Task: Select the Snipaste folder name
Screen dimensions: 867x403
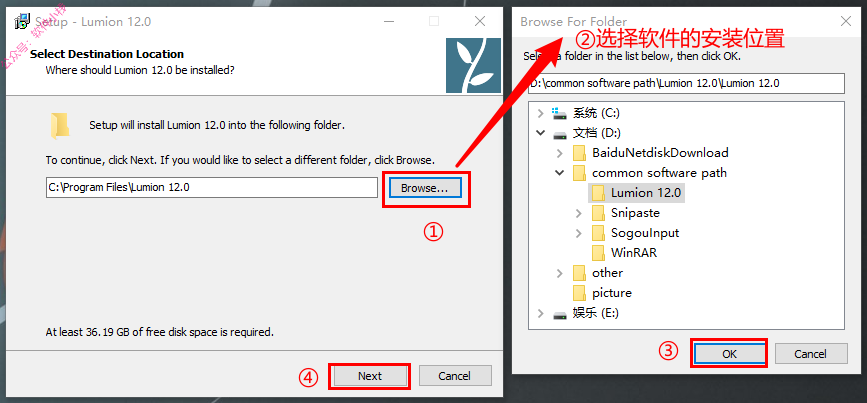Action: (x=635, y=213)
